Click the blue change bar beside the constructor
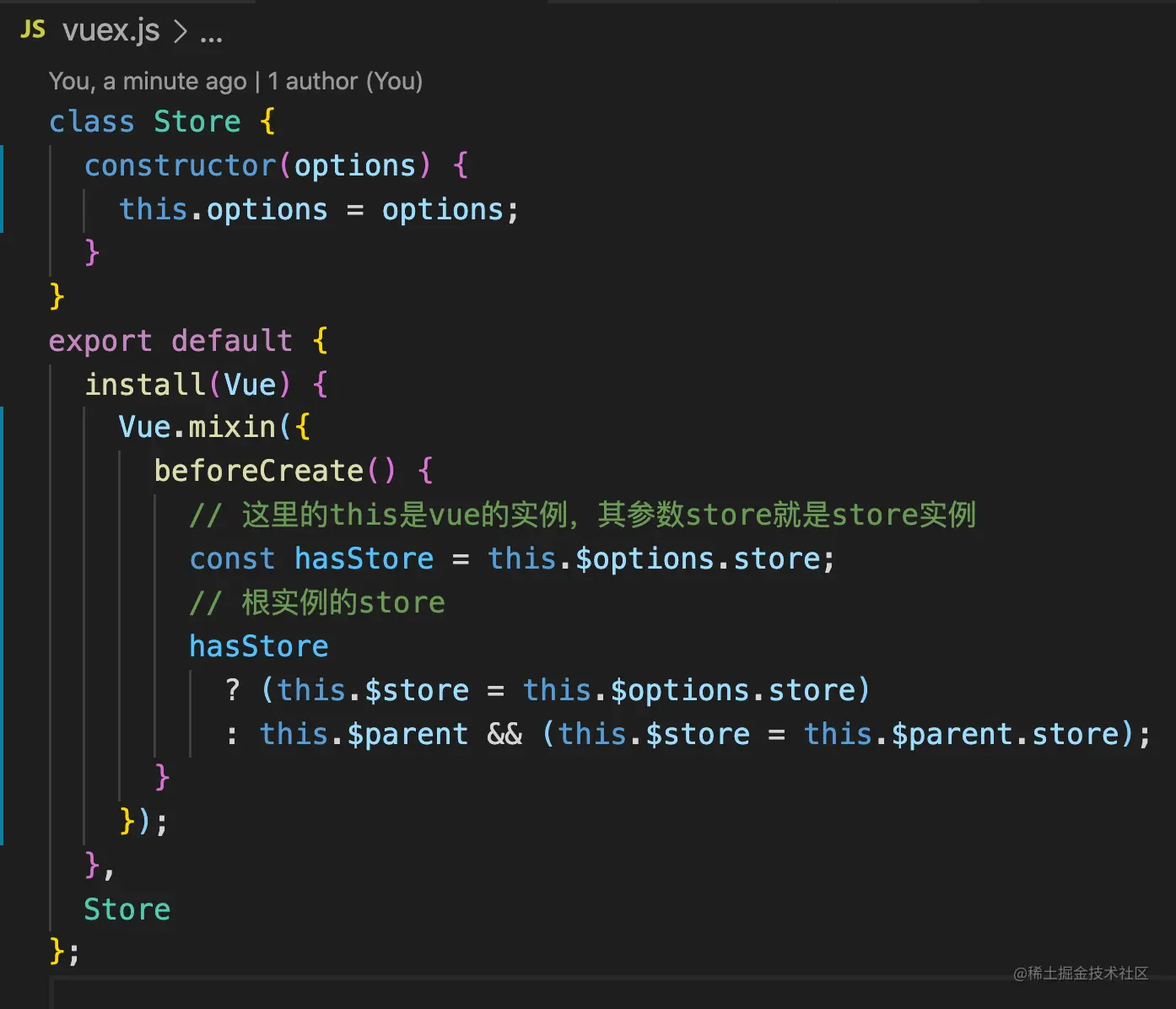The height and width of the screenshot is (1009, 1176). tap(3, 188)
